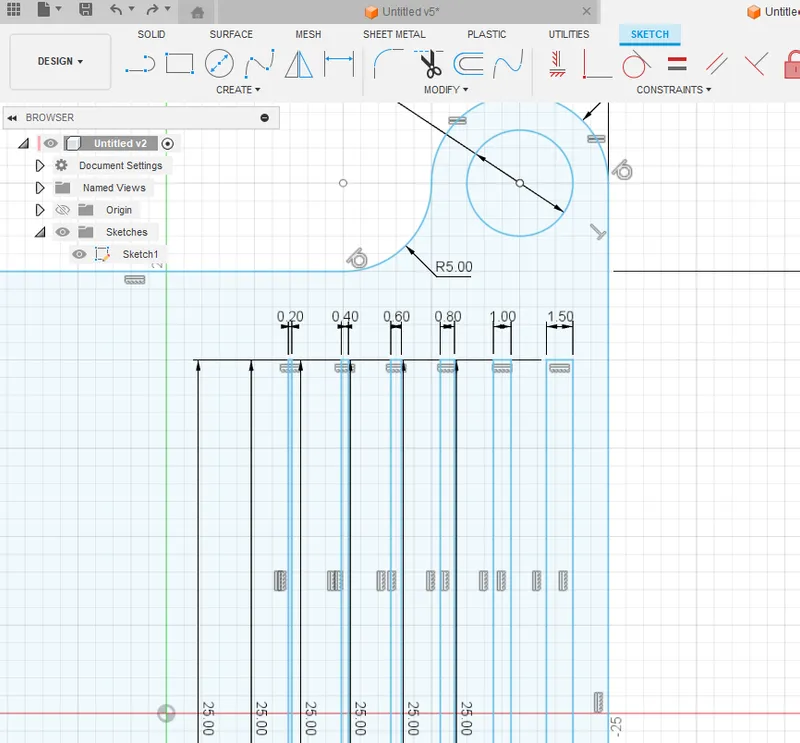The image size is (800, 743).
Task: Click the Undo button
Action: 117,10
